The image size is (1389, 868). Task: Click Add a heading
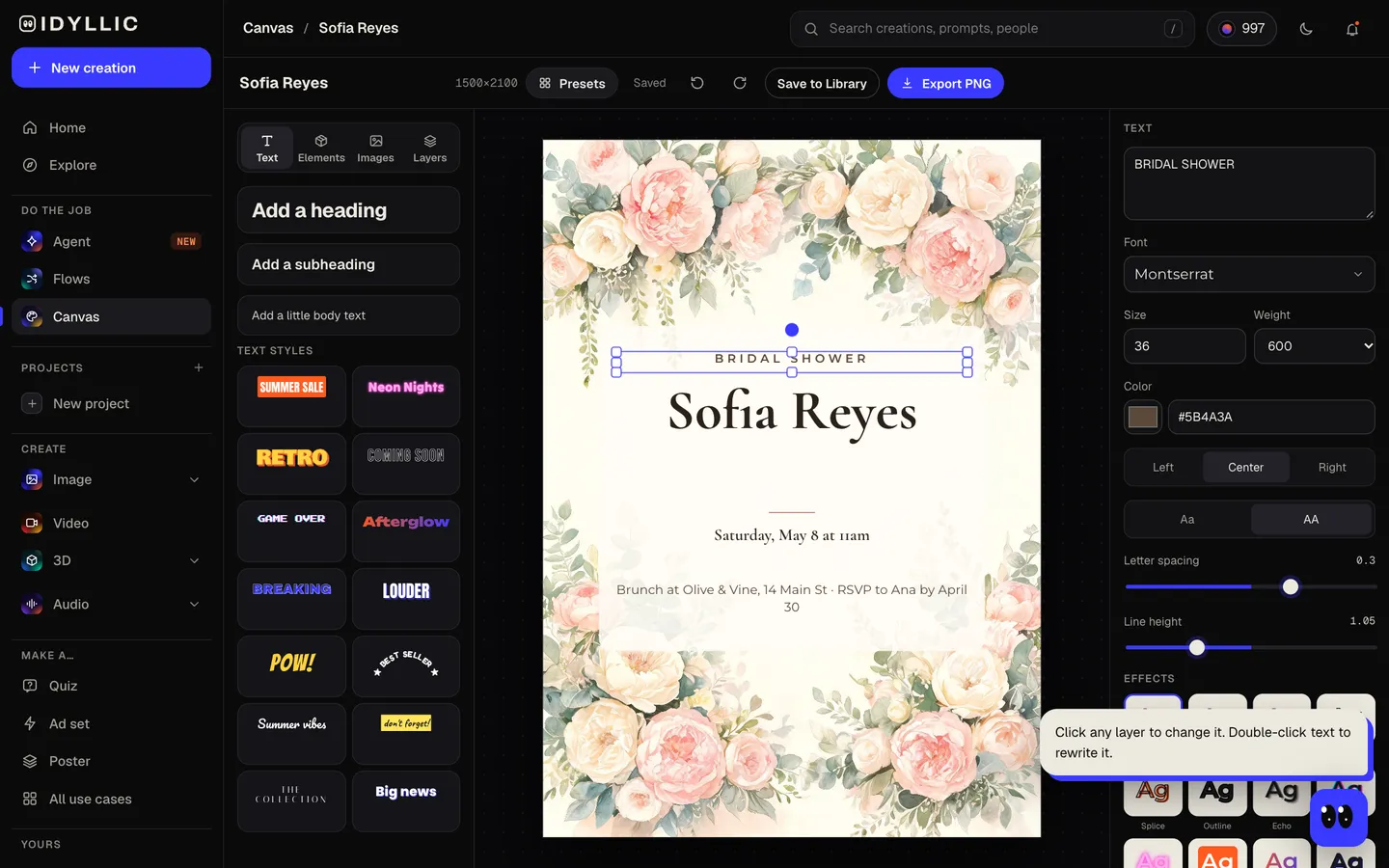[x=348, y=210]
